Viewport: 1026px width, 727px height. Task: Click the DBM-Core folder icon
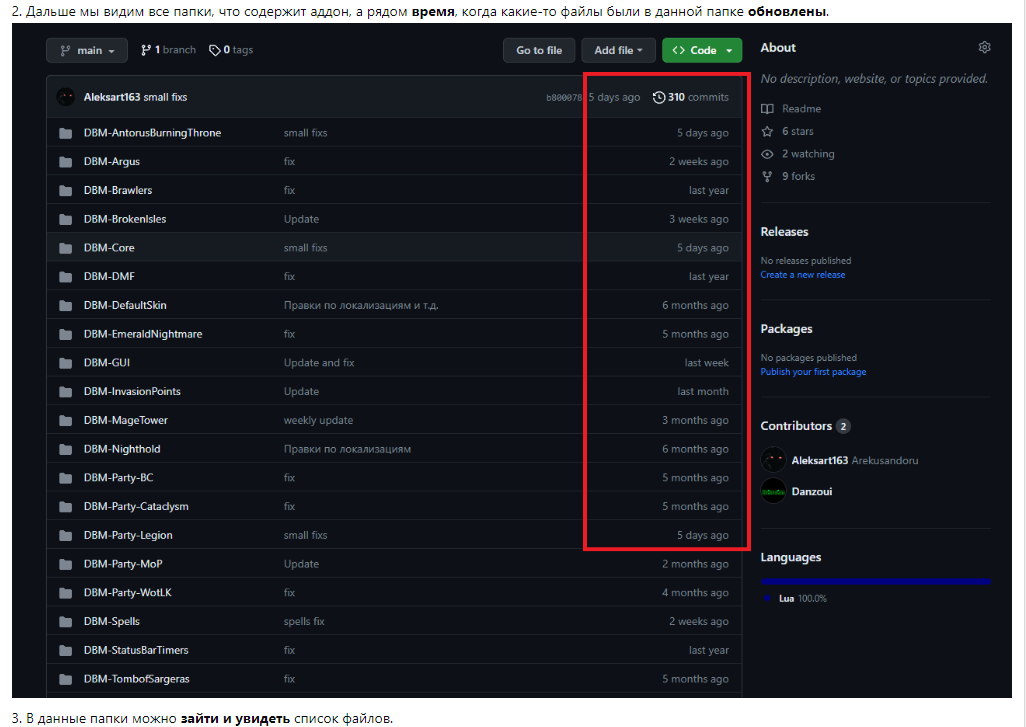pos(66,248)
